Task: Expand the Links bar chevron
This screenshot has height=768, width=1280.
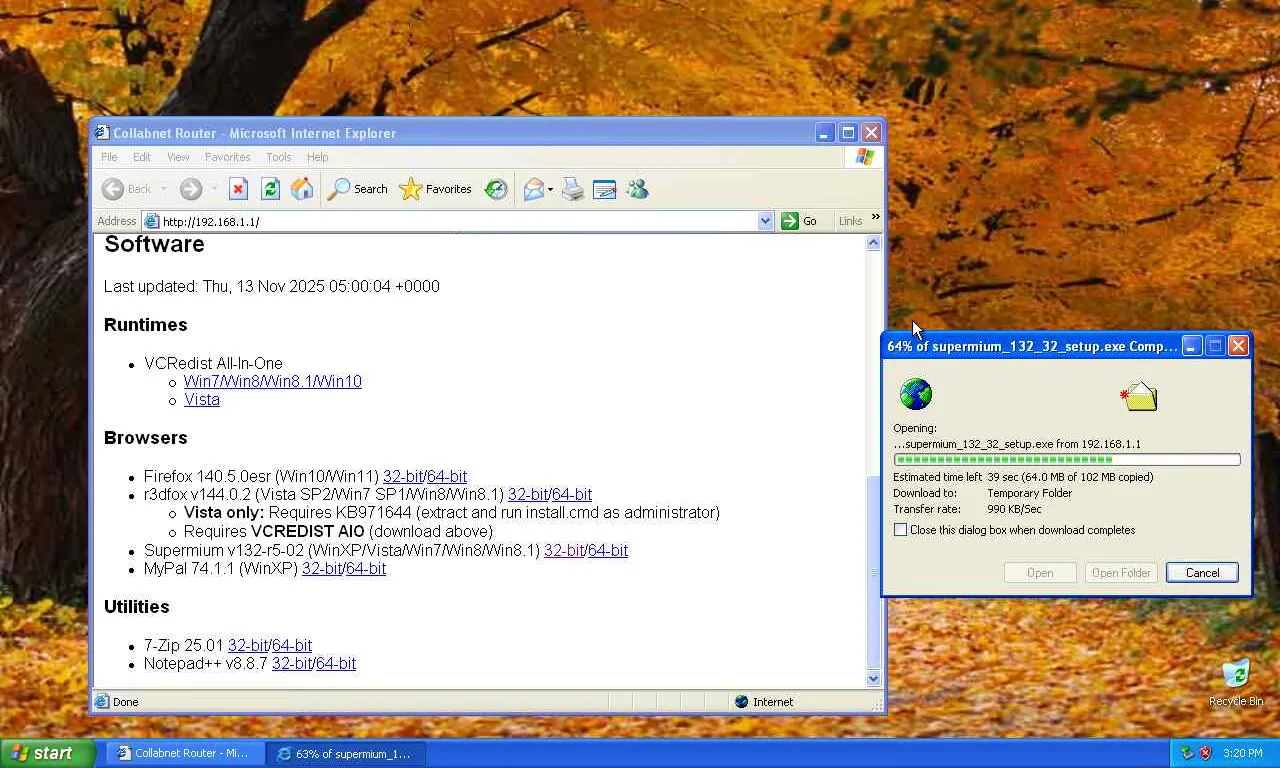Action: pyautogui.click(x=875, y=217)
